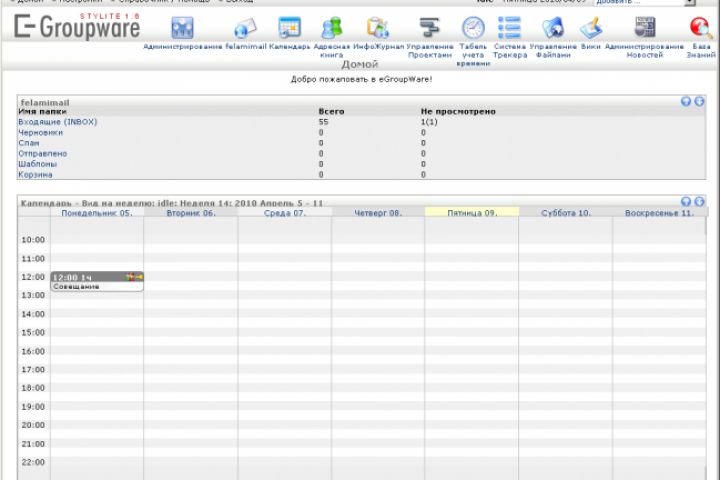Viewport: 720px width, 480px height.
Task: Click the INBOX unread value 1(1)
Action: click(429, 122)
